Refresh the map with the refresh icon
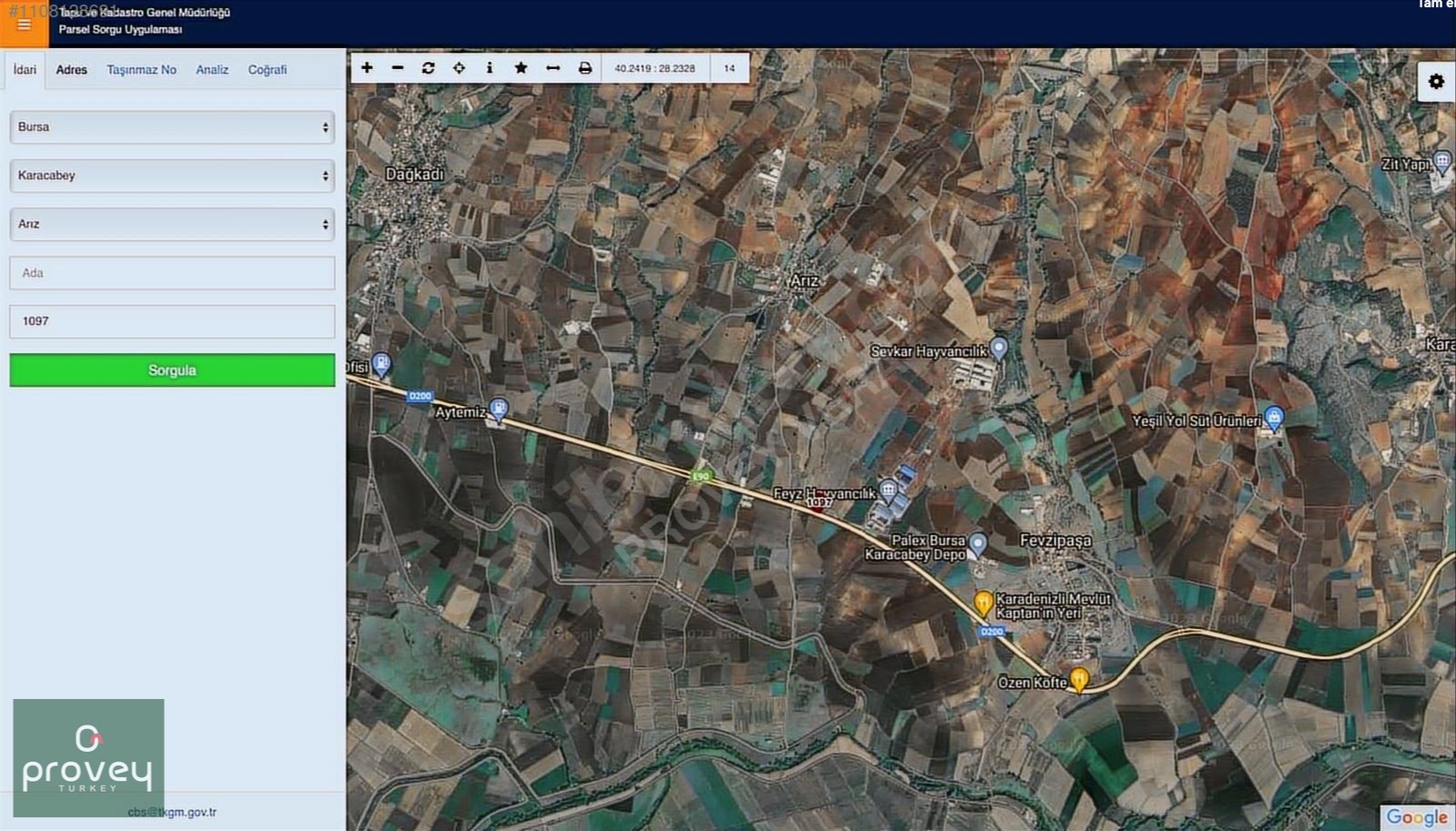Screen dimensions: 1456x831 (x=428, y=67)
